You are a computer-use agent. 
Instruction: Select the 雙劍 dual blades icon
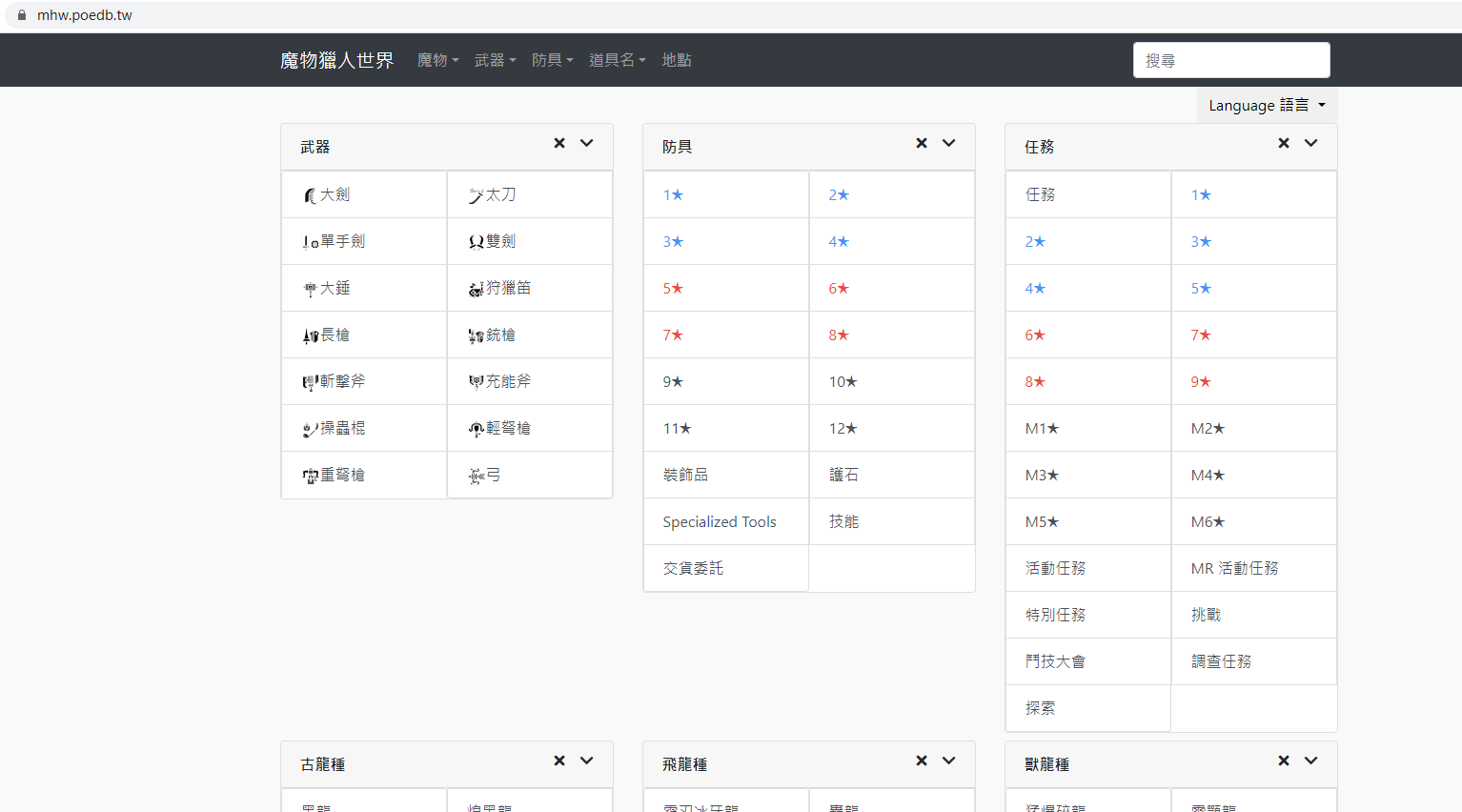(476, 242)
